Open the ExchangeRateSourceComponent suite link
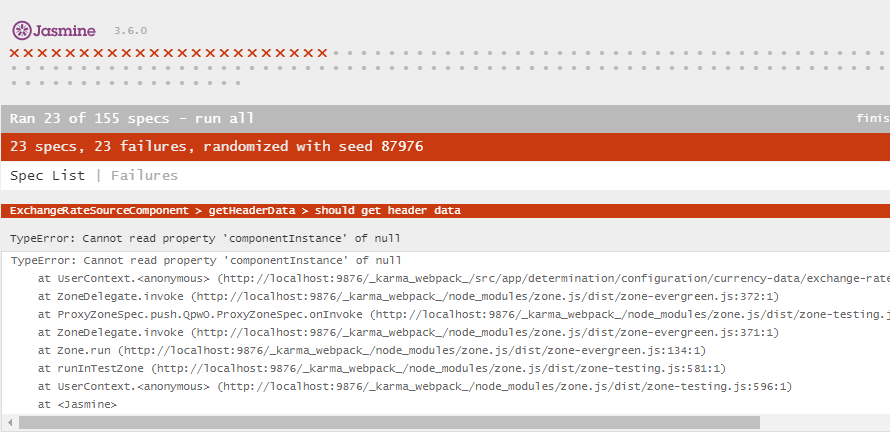This screenshot has height=432, width=890. 99,211
